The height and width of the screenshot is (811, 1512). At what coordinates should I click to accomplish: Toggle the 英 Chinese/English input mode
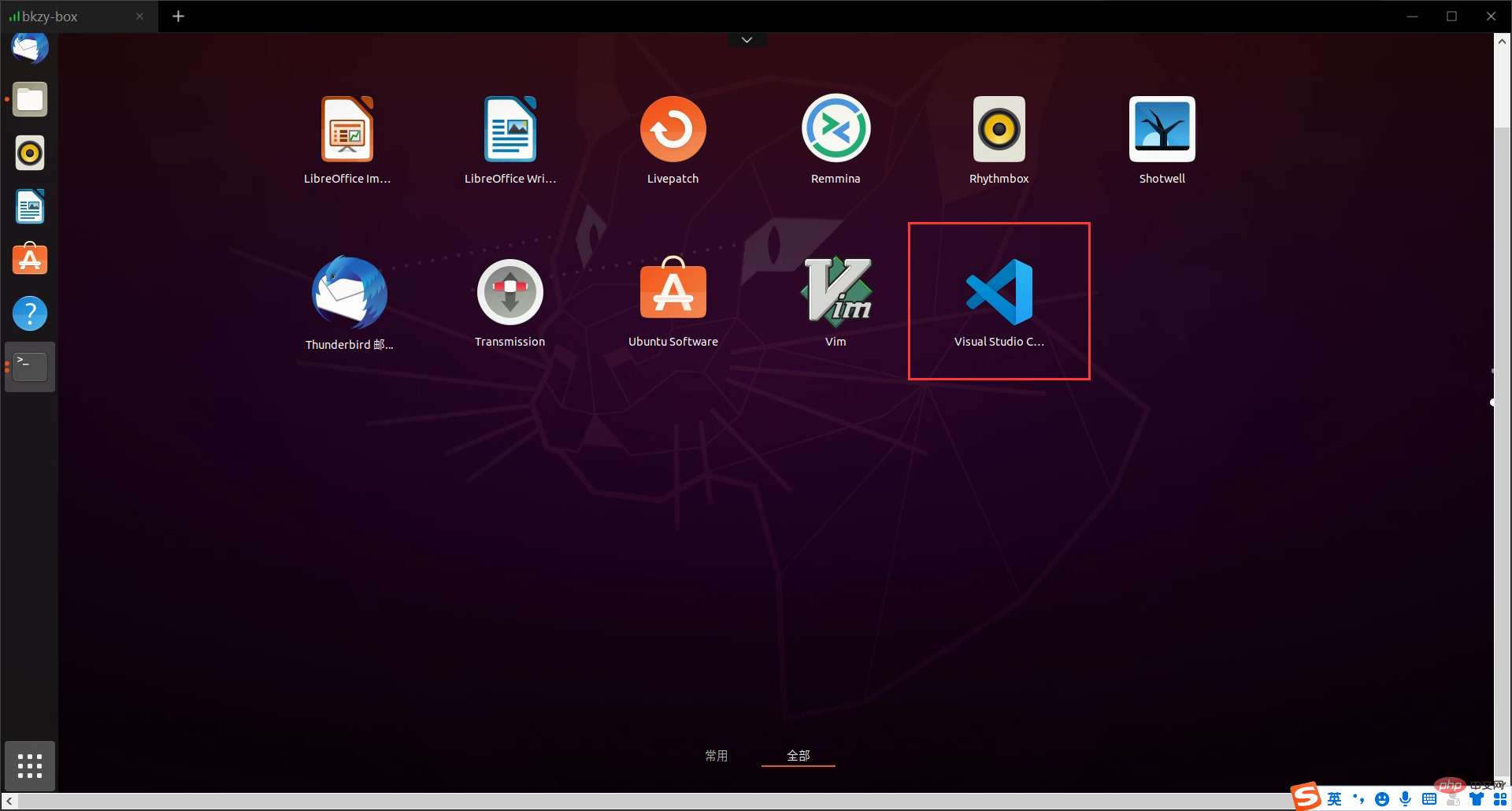1334,799
